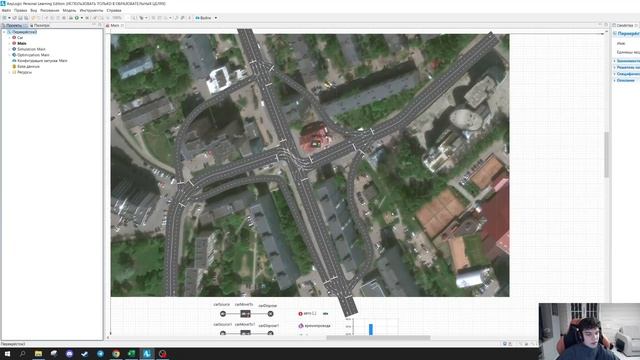Click the Car agent type icon
The width and height of the screenshot is (640, 360).
14,38
